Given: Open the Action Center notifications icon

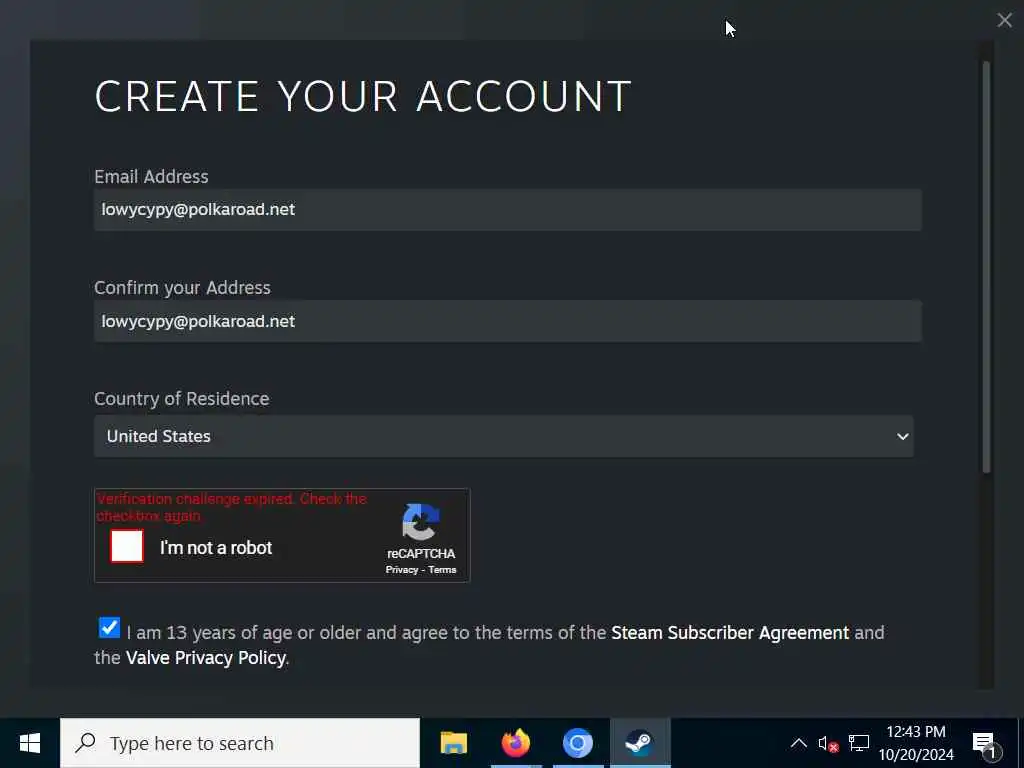Looking at the screenshot, I should click(985, 744).
